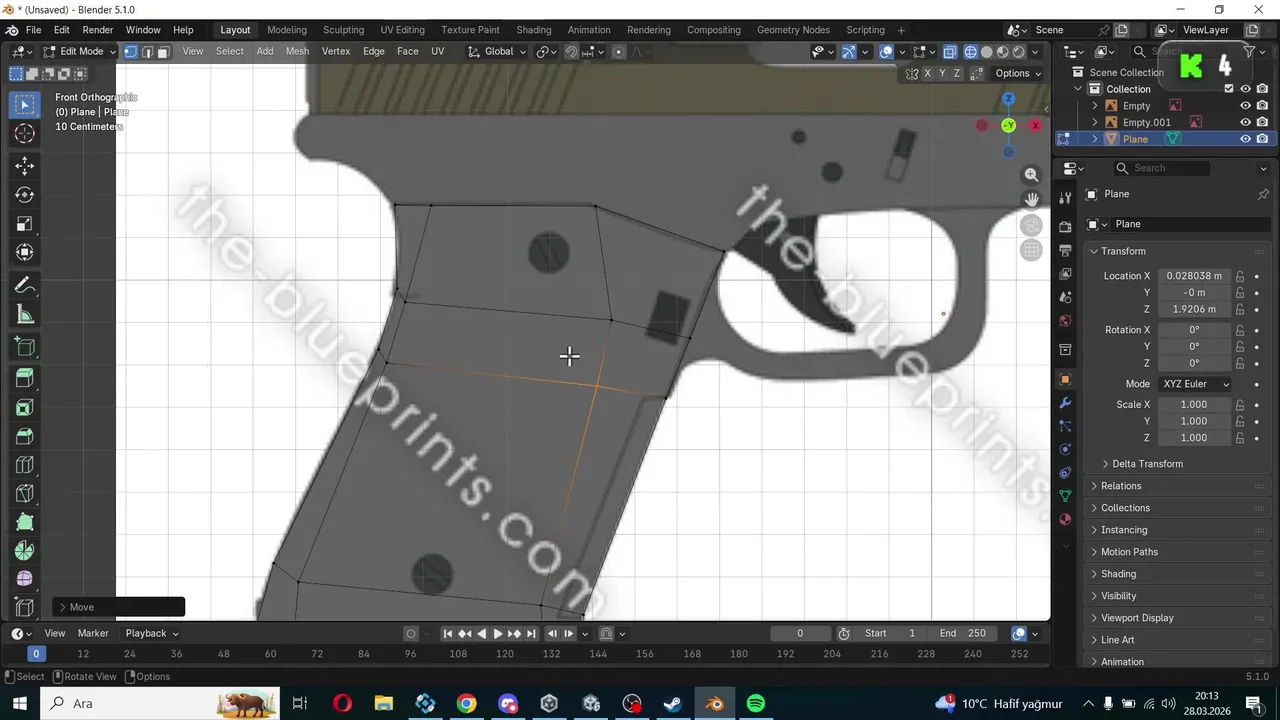Open the Modifiers wrench properties tab

(x=1065, y=403)
